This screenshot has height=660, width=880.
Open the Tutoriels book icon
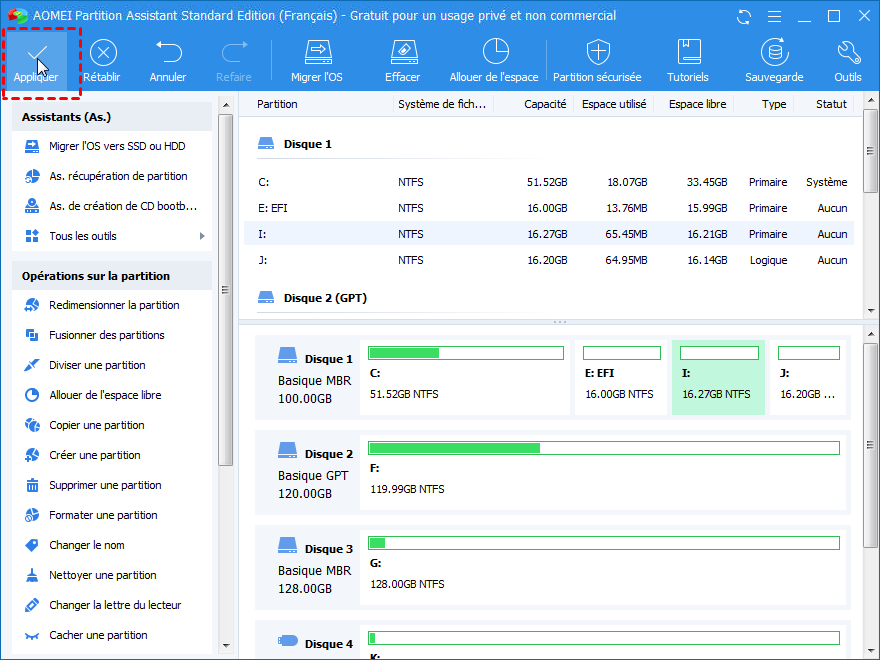pos(688,53)
